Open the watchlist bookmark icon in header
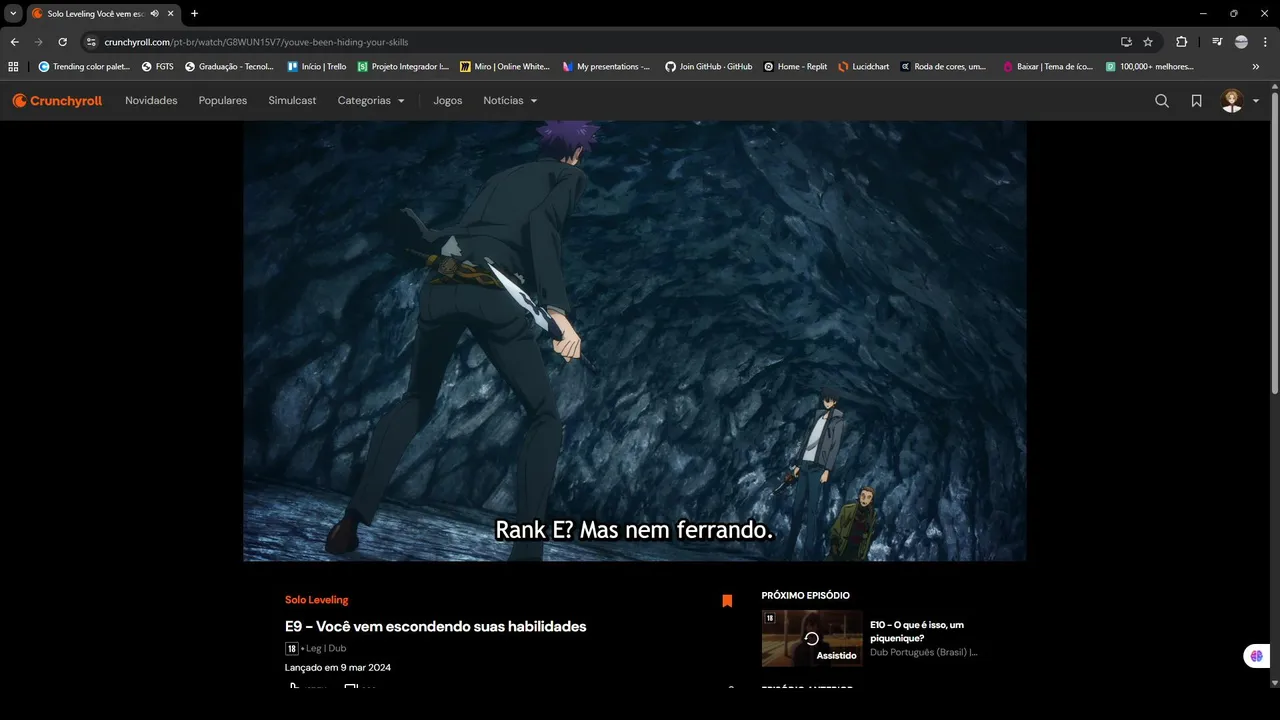 pos(1196,101)
